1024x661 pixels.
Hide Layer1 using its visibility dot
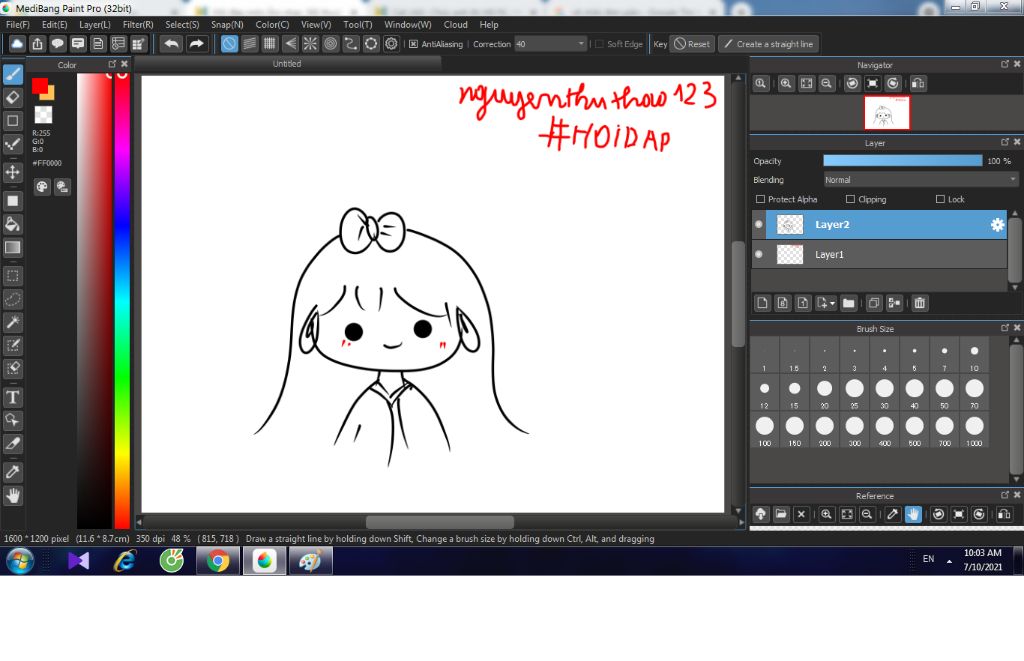759,255
